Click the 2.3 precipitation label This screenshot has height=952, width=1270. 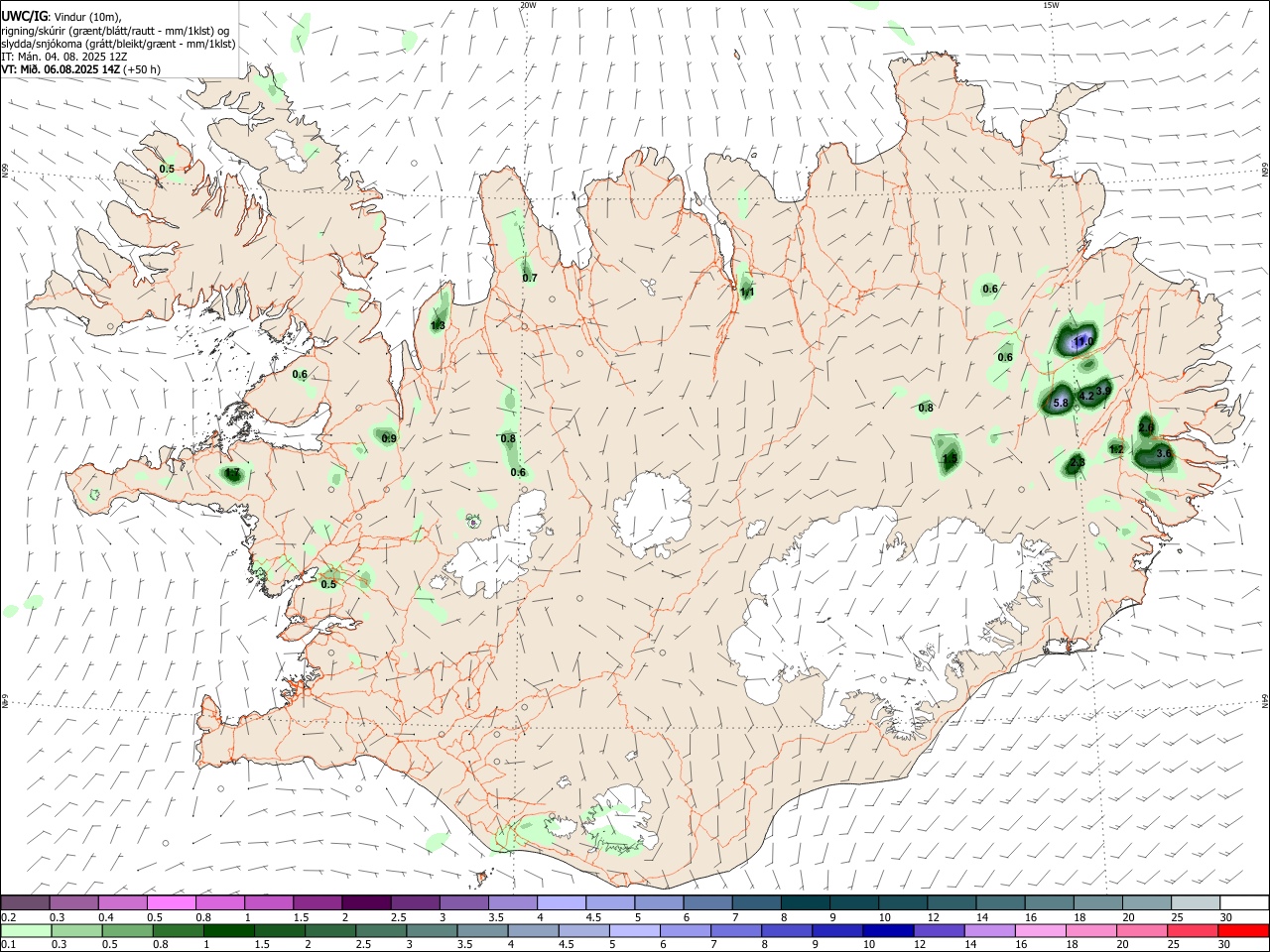click(x=1079, y=462)
